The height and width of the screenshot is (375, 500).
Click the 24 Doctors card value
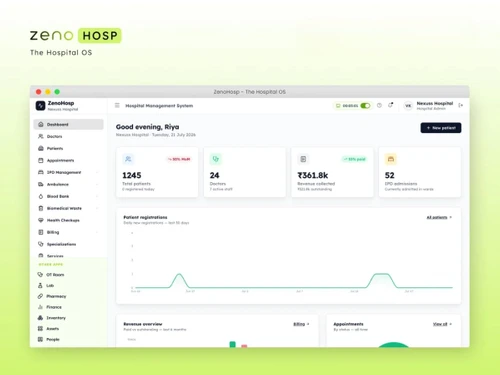214,175
